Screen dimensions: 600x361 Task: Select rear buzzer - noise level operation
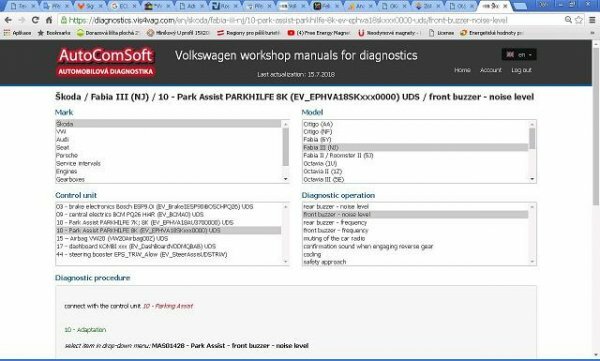(415, 207)
